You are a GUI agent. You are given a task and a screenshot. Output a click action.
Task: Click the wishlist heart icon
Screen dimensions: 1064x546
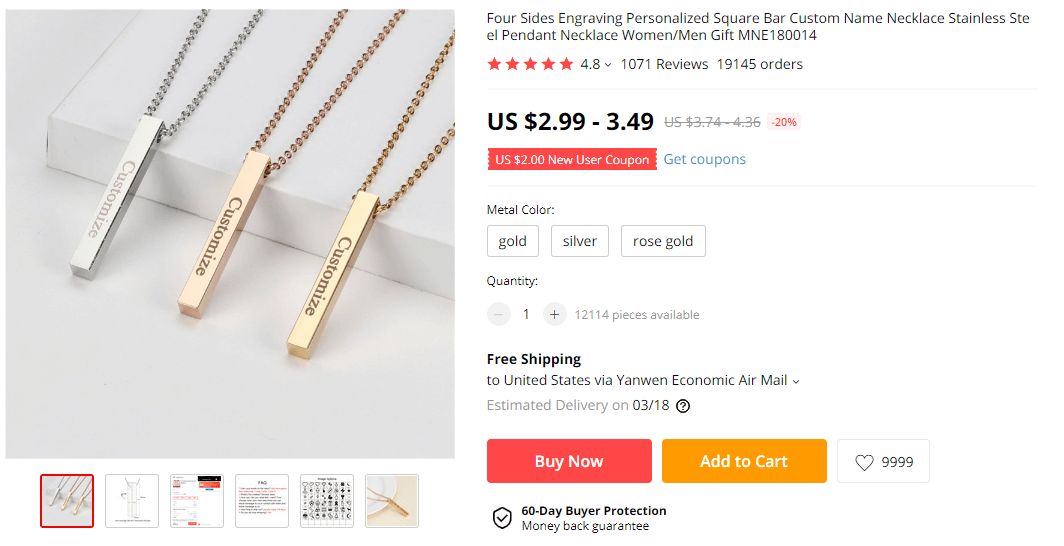pyautogui.click(x=864, y=462)
